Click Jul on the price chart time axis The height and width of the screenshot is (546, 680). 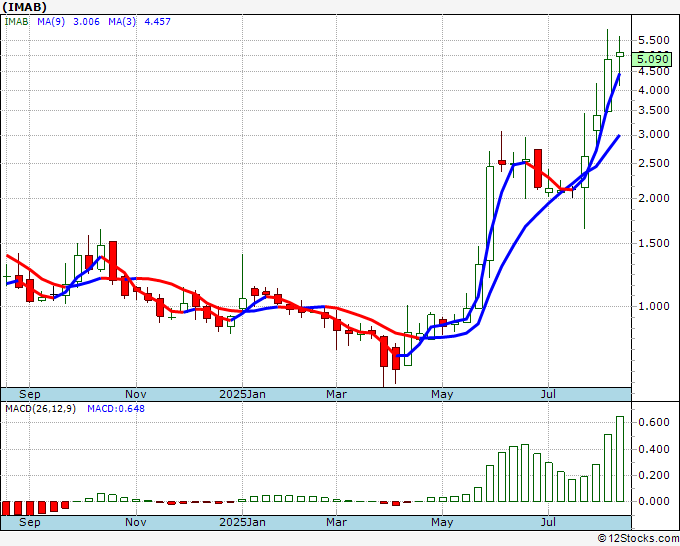coord(549,394)
